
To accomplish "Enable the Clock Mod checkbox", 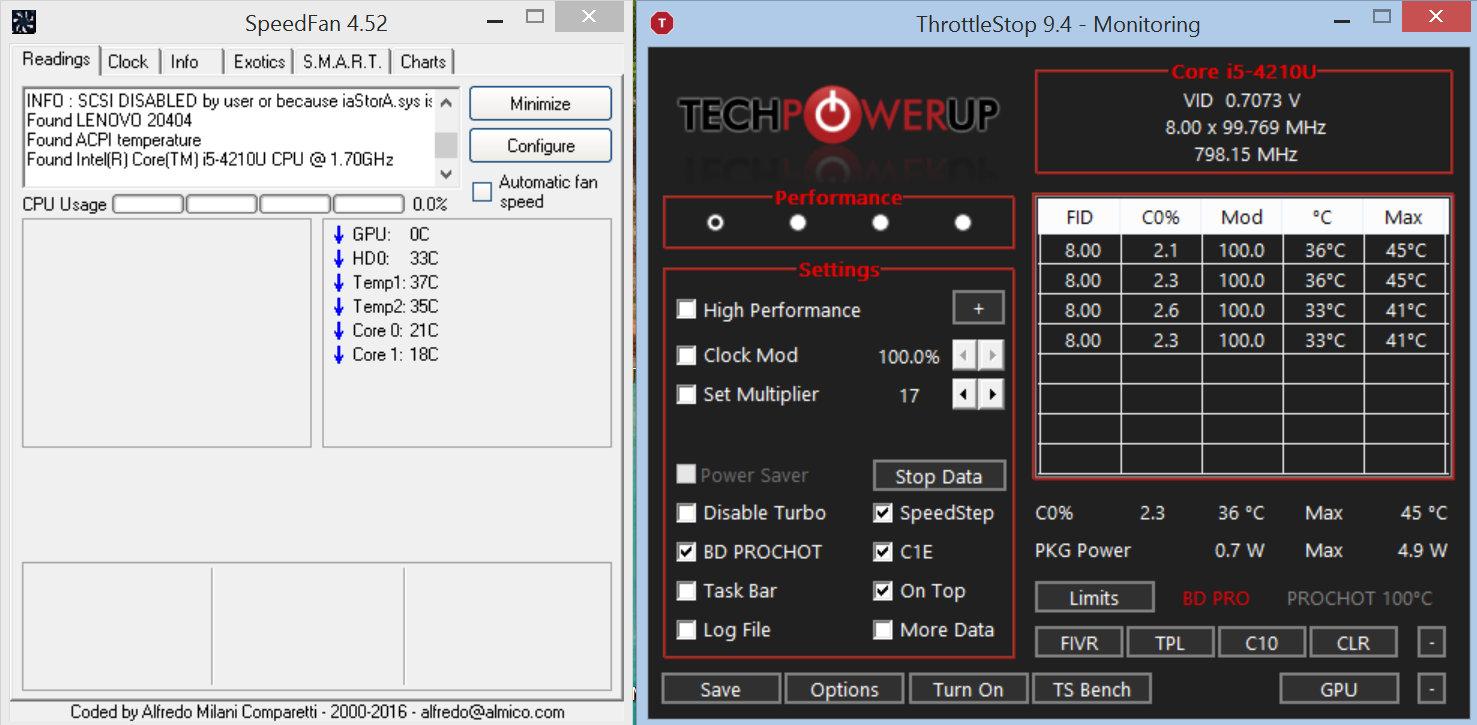I will pyautogui.click(x=686, y=355).
